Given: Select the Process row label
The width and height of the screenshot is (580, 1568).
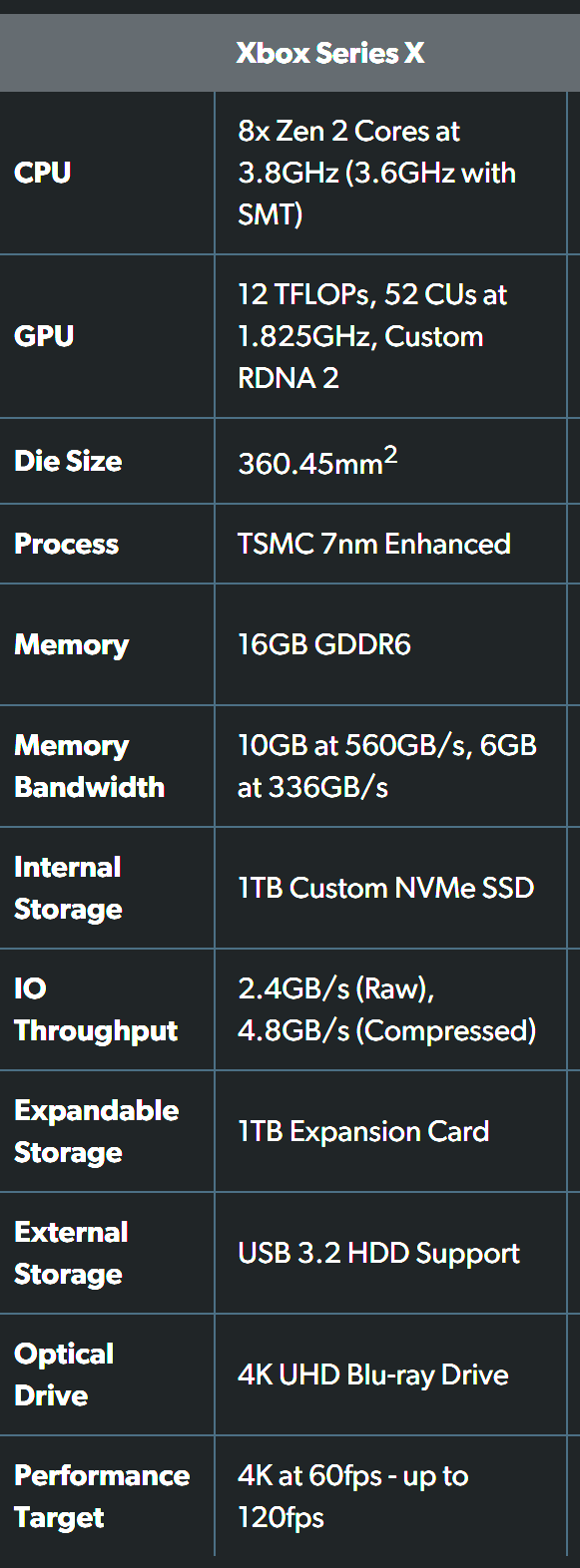Looking at the screenshot, I should click(67, 544).
